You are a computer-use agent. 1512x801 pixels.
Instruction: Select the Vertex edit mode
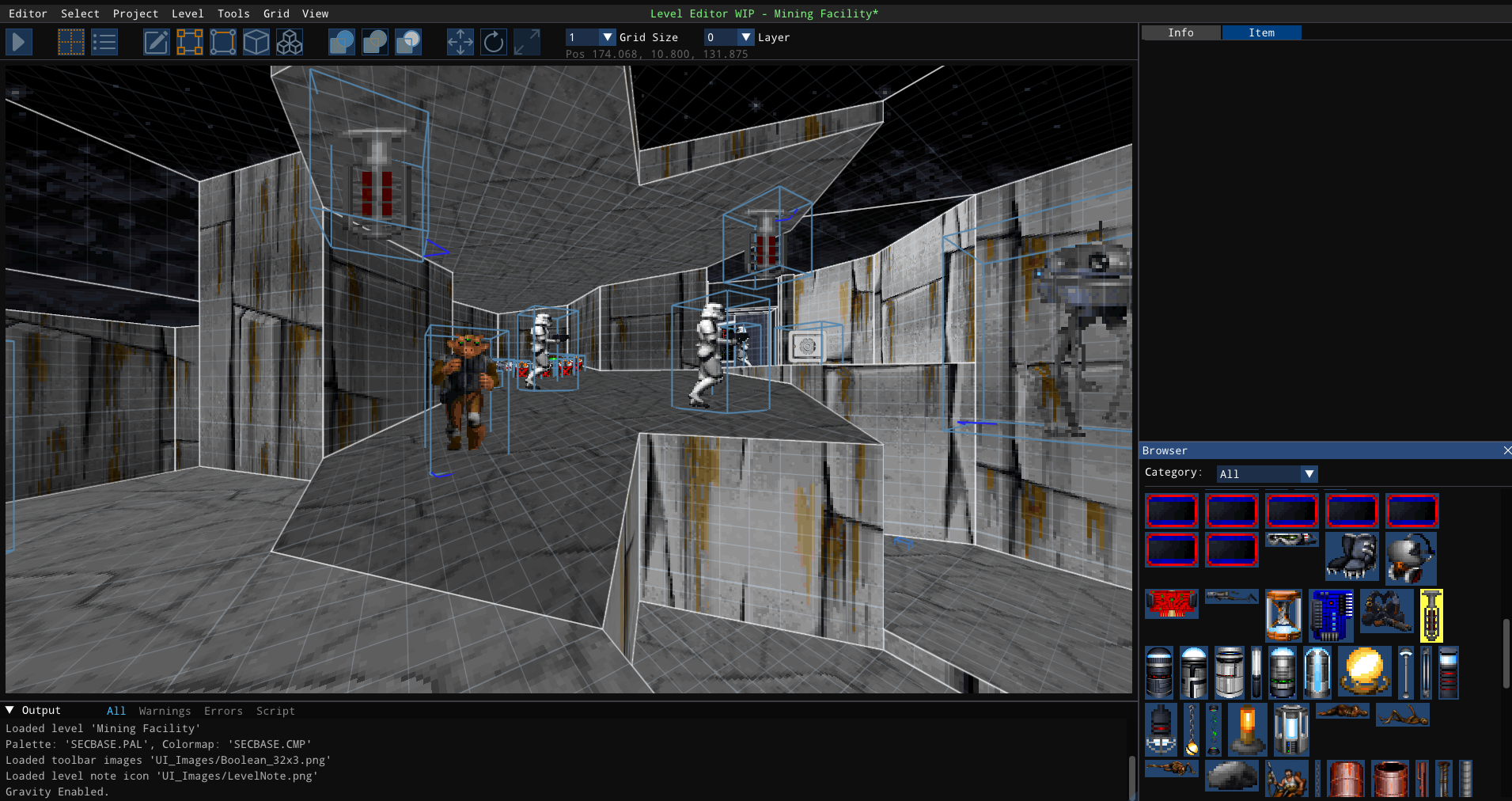tap(190, 42)
